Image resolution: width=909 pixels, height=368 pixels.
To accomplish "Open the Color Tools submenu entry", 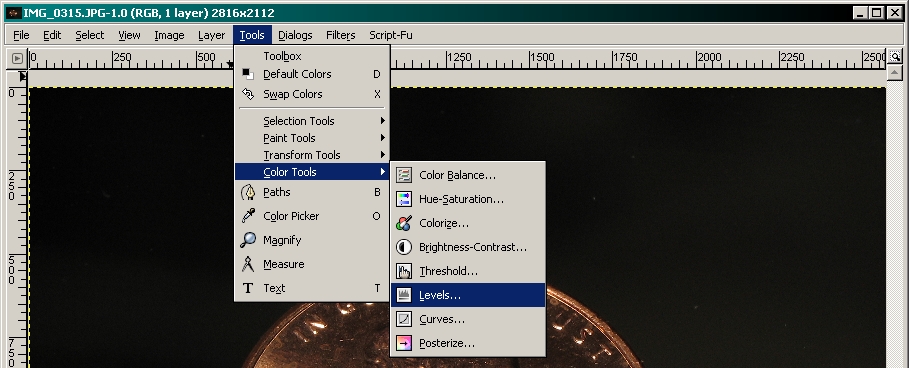I will coord(312,172).
